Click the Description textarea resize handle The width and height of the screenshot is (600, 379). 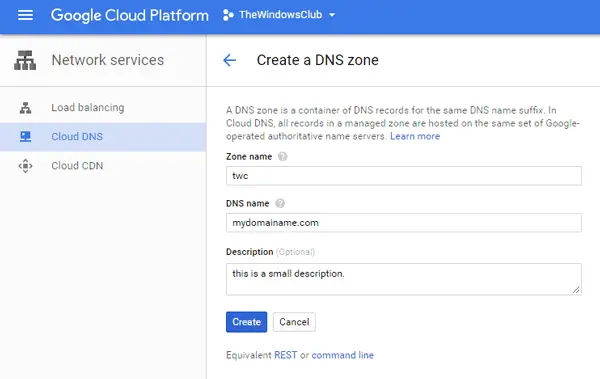tap(576, 290)
